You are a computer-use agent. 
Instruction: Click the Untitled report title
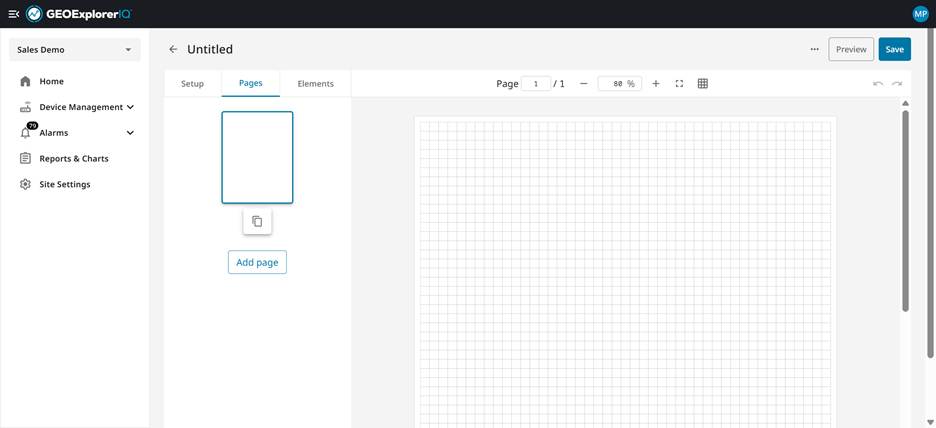[210, 50]
